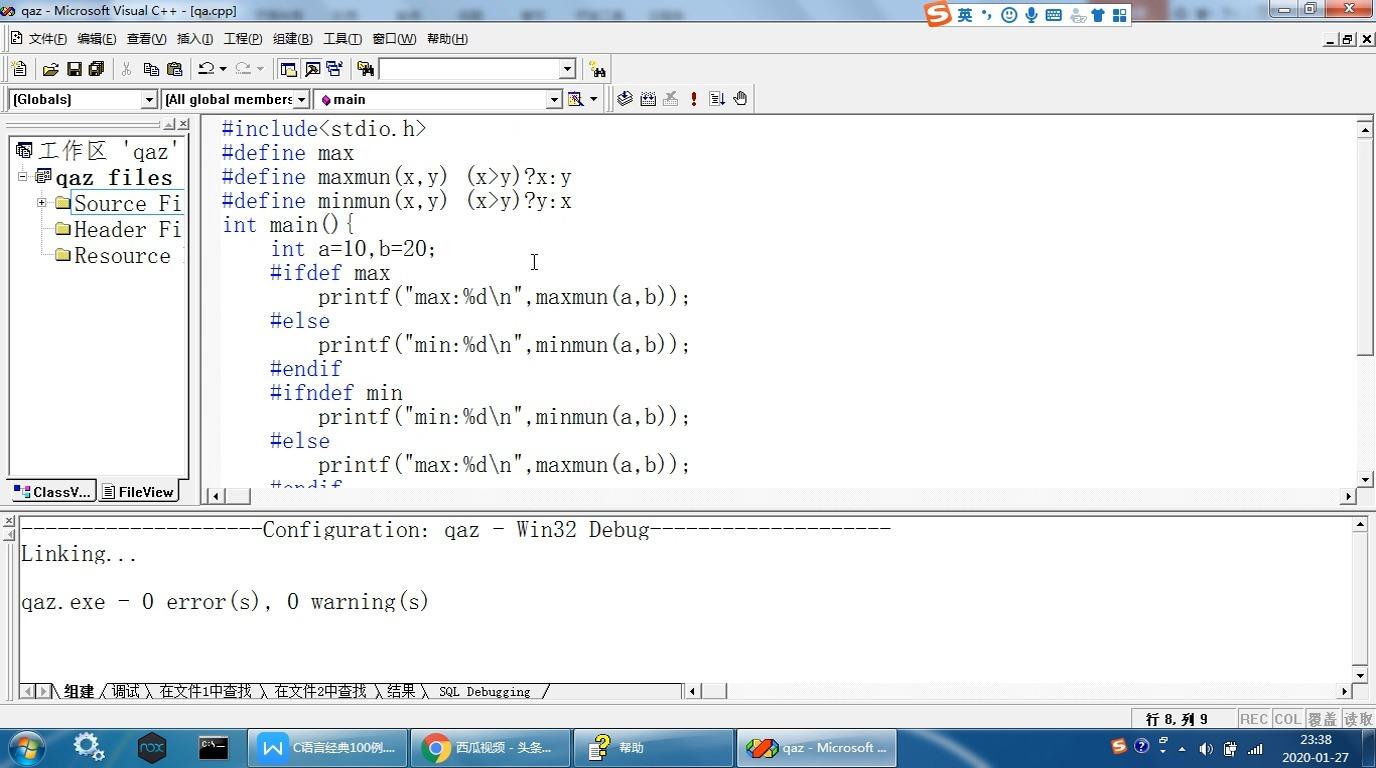Open the 组建(B) menu
The image size is (1376, 768).
coord(292,39)
